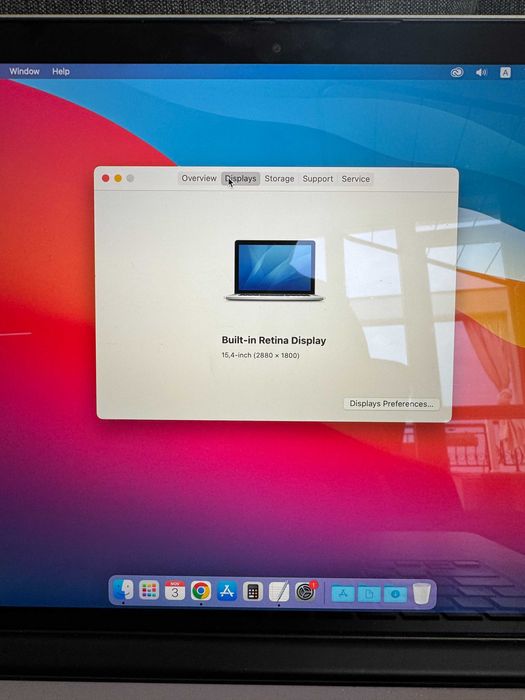This screenshot has width=525, height=700.
Task: Open the Trash in the Dock
Action: point(421,594)
